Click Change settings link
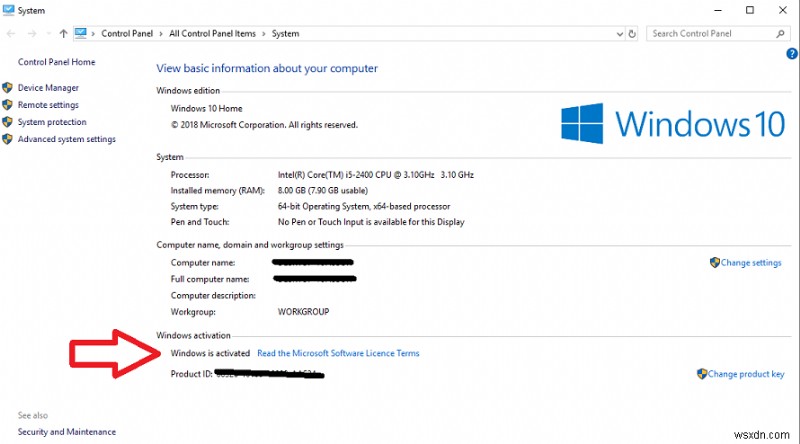The image size is (800, 444). (751, 263)
